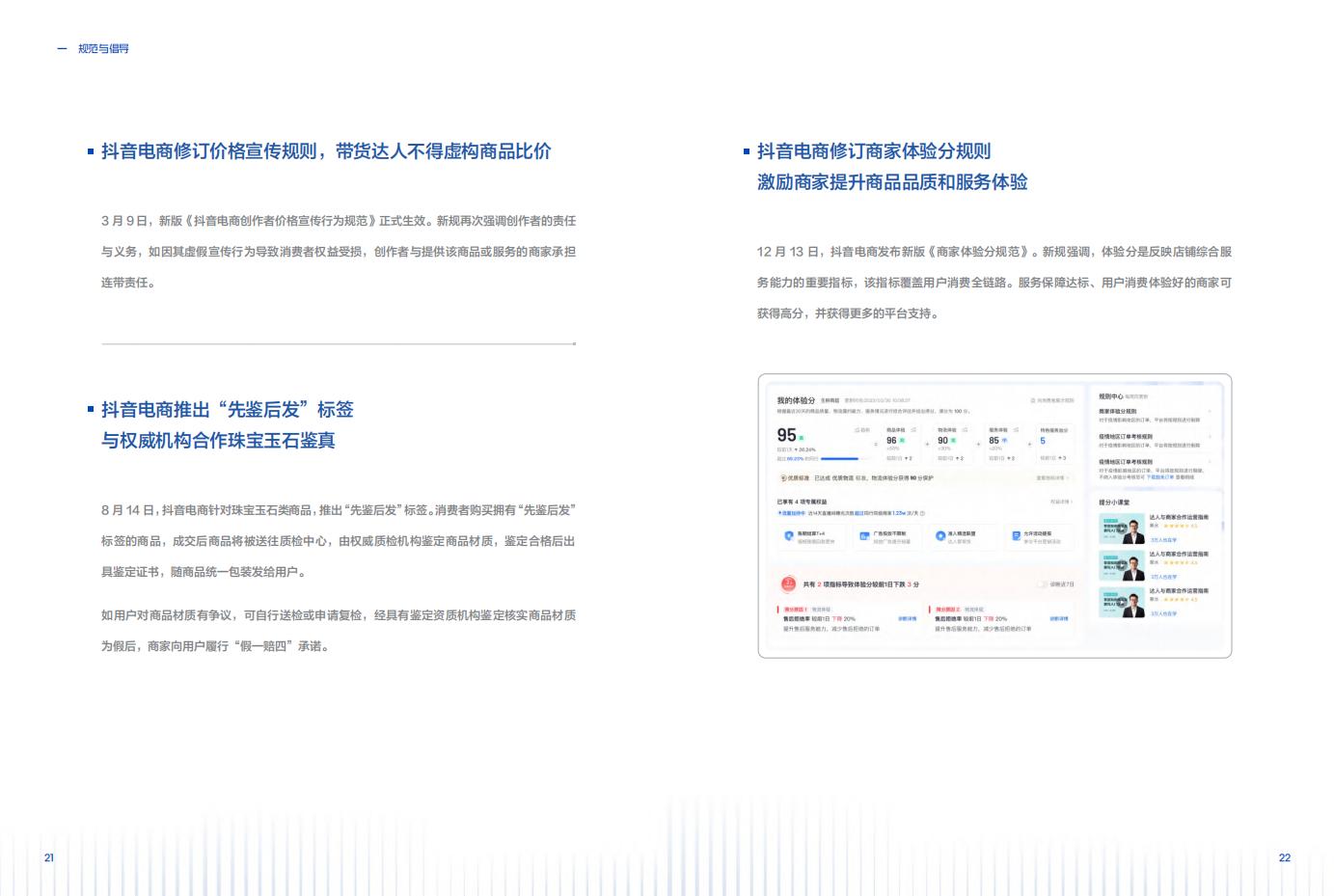1334x896 pixels.
Task: Open the 特色服务加分 card showing 5
Action: pos(1053,444)
